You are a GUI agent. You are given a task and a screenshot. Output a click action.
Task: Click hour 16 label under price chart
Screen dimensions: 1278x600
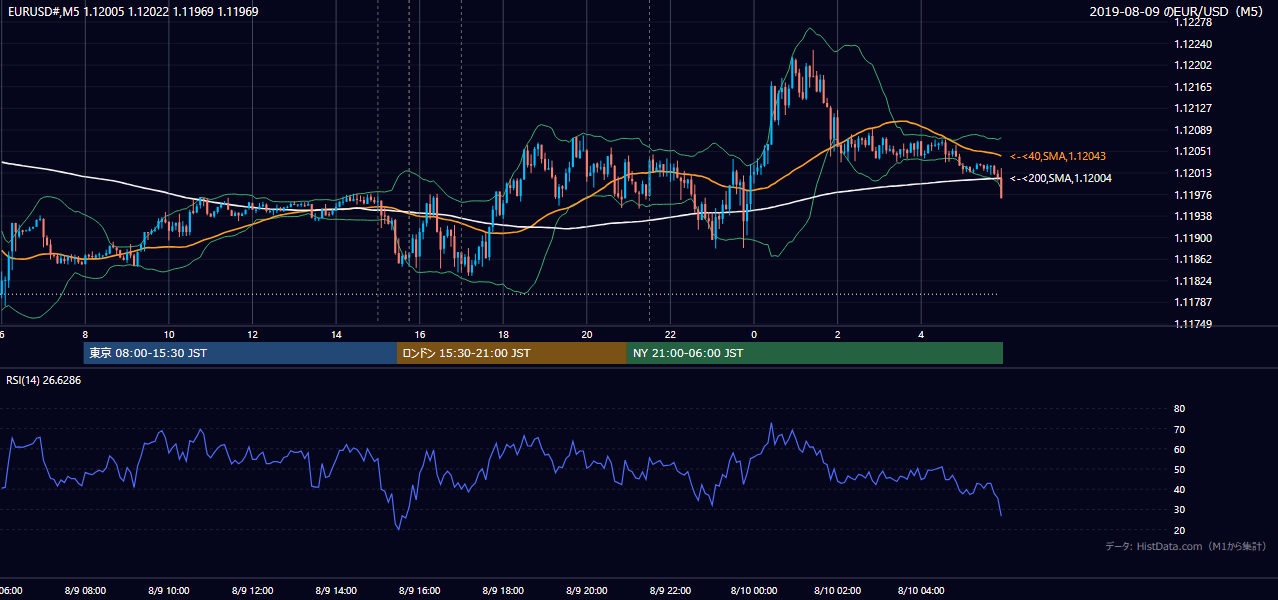point(420,335)
